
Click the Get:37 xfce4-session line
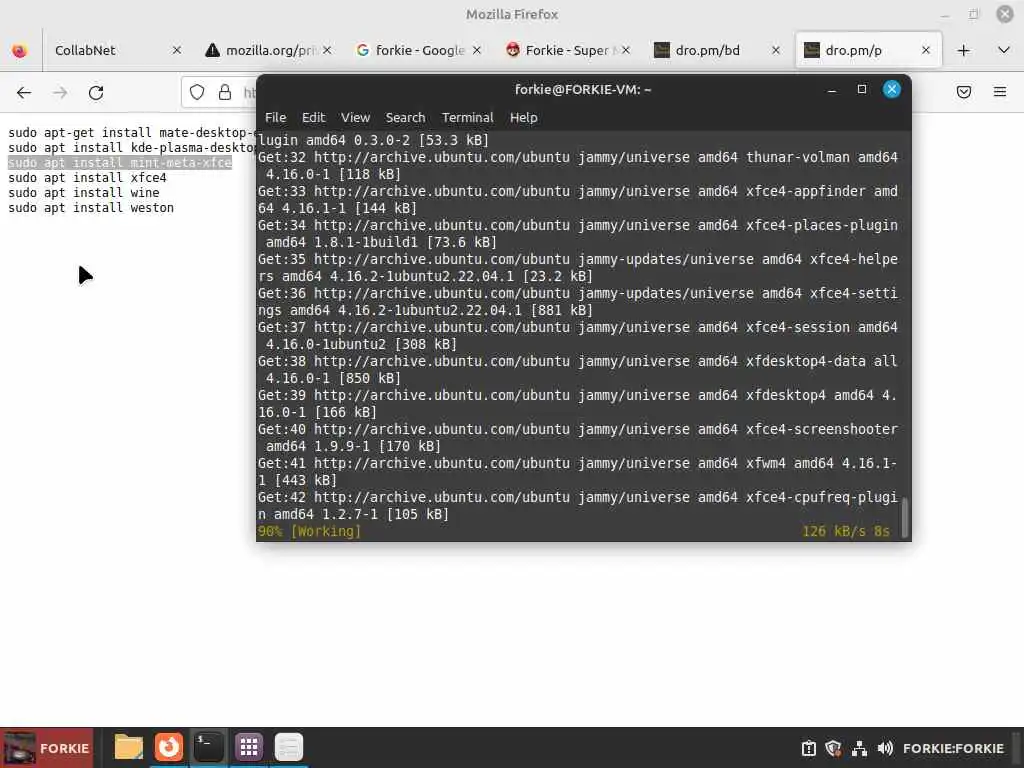coord(577,336)
